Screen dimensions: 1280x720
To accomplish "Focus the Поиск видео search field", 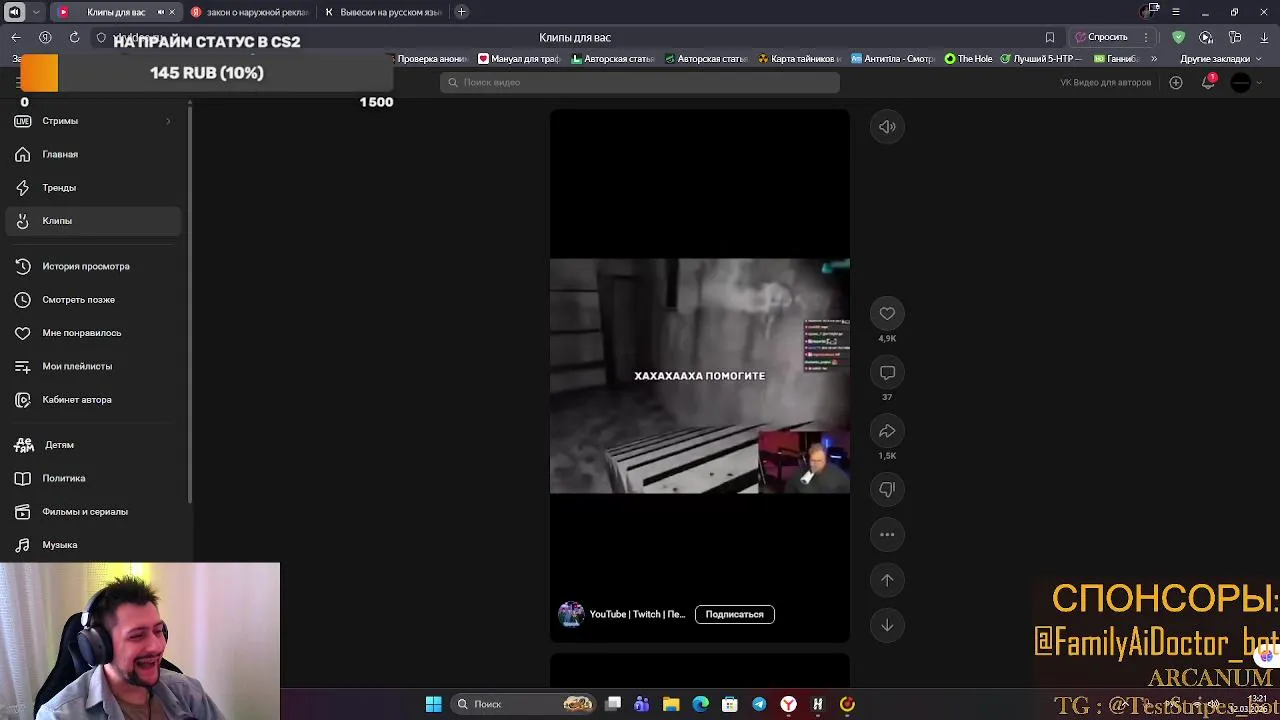I will point(640,82).
